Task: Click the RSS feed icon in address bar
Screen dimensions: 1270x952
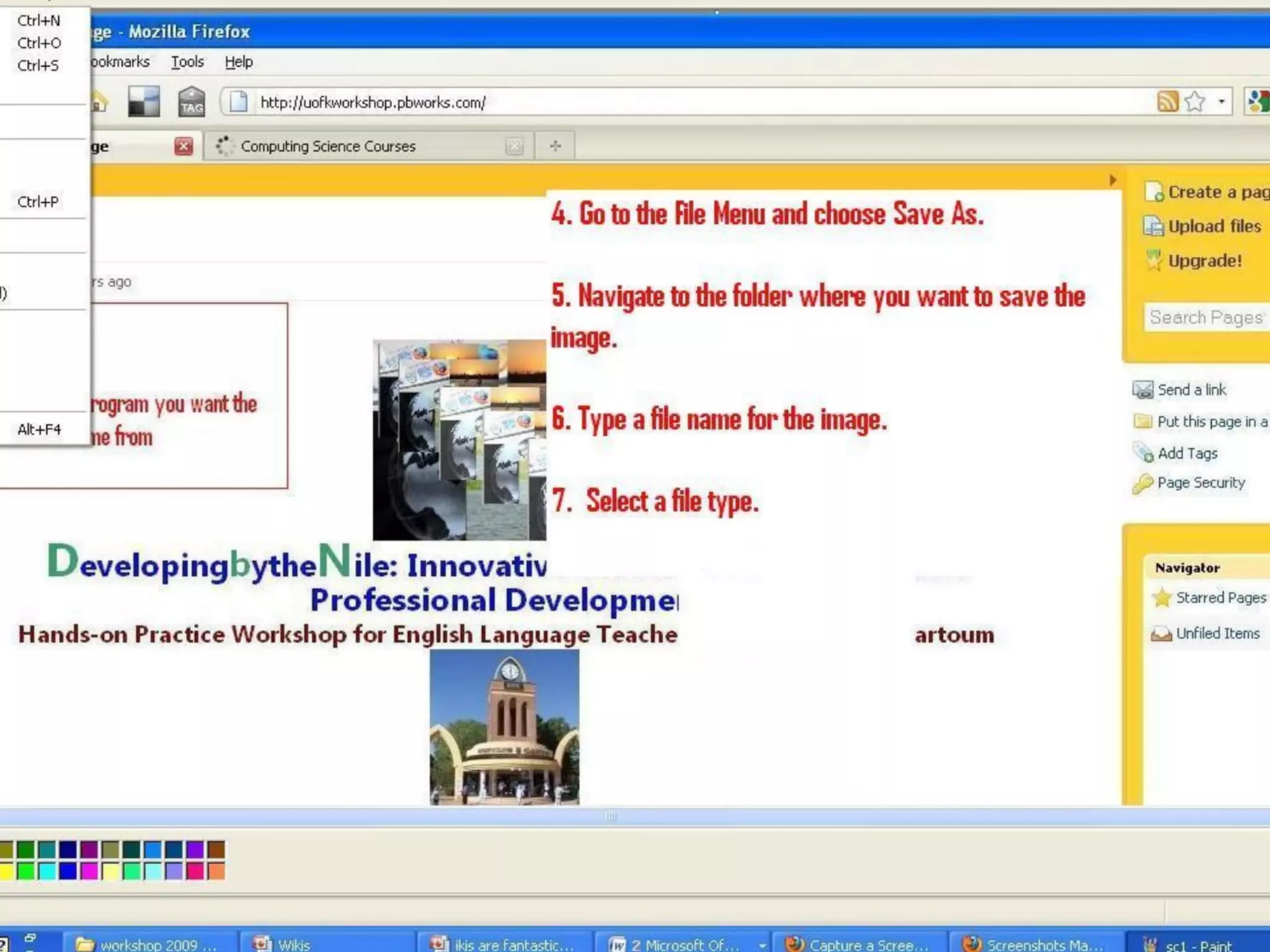Action: tap(1167, 101)
